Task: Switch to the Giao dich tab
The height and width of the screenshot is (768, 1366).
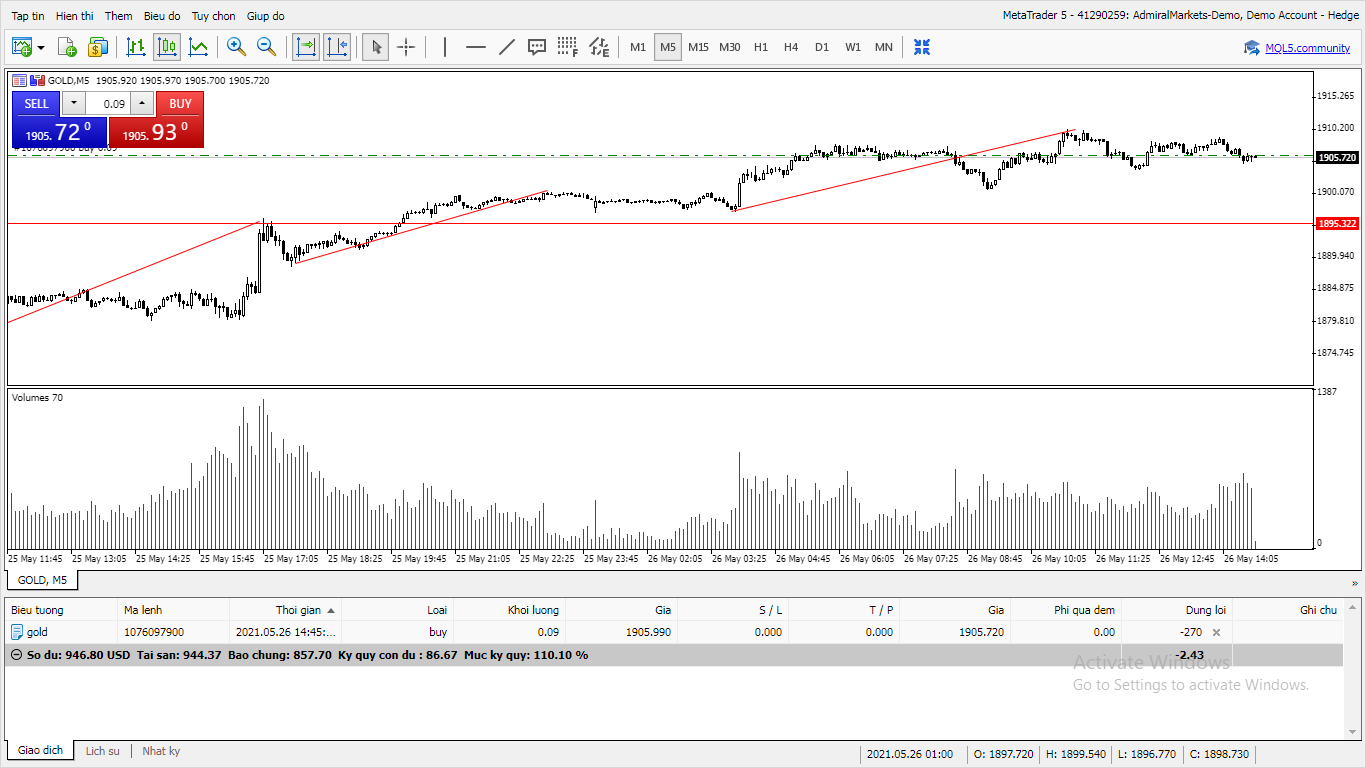Action: pyautogui.click(x=40, y=751)
